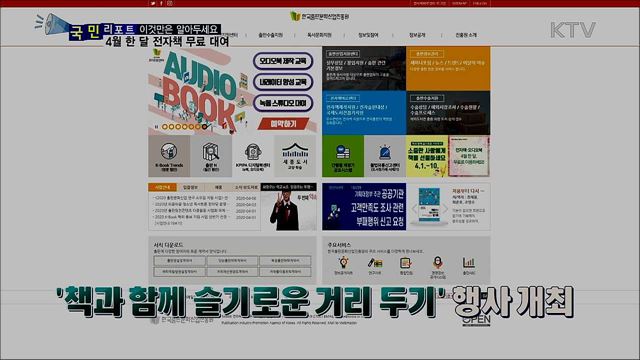
Task: Select the dark active banner slide dot
Action: point(204,127)
